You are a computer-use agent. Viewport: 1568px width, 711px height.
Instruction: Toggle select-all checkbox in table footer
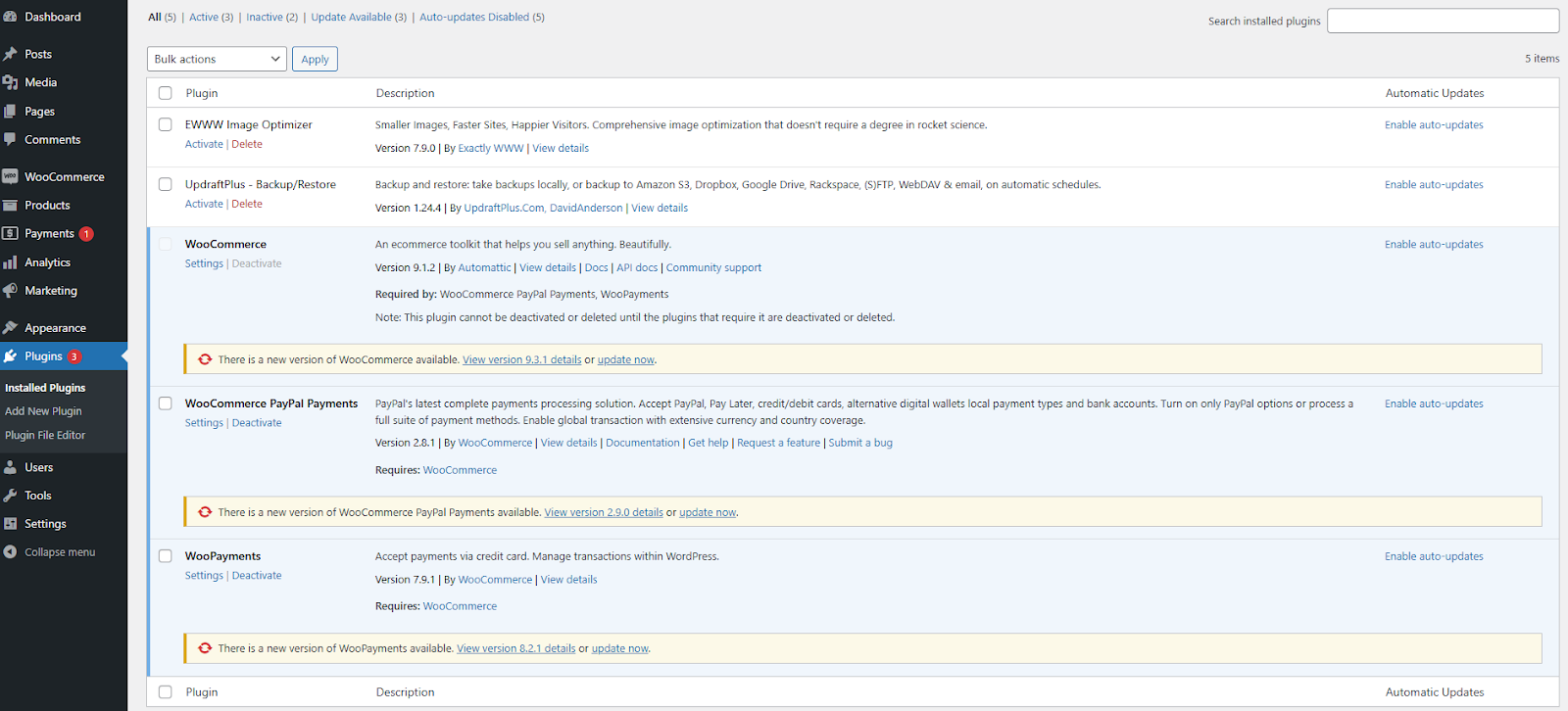click(165, 692)
